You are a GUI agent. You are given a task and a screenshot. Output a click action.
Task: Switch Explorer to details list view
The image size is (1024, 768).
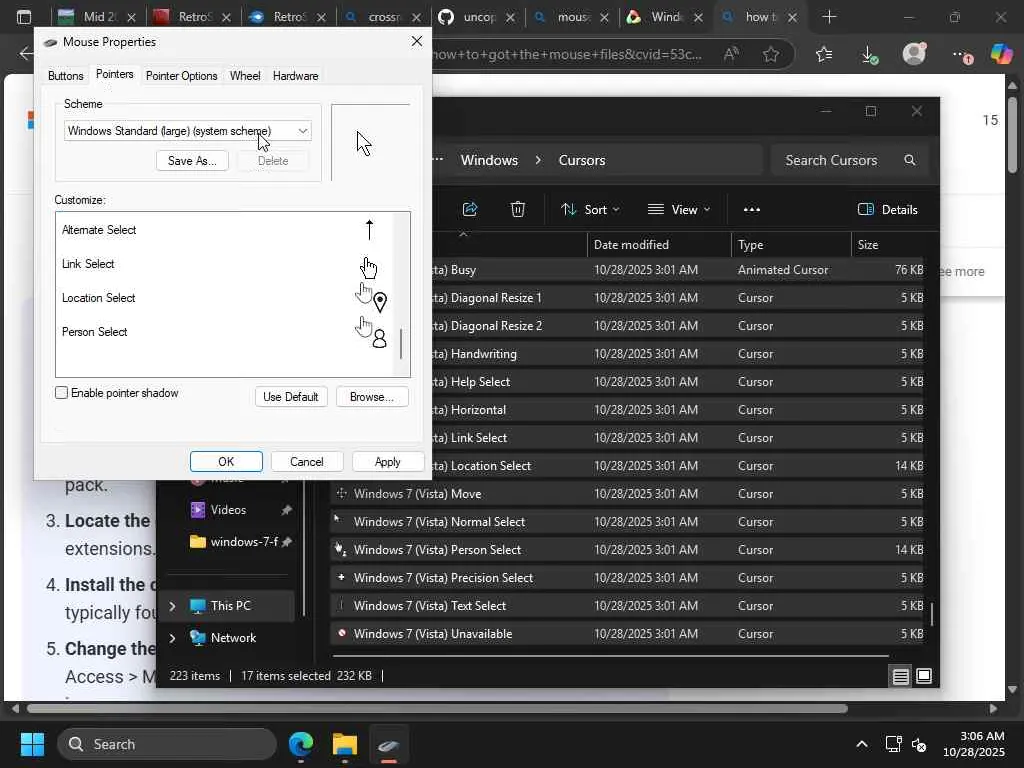(901, 676)
